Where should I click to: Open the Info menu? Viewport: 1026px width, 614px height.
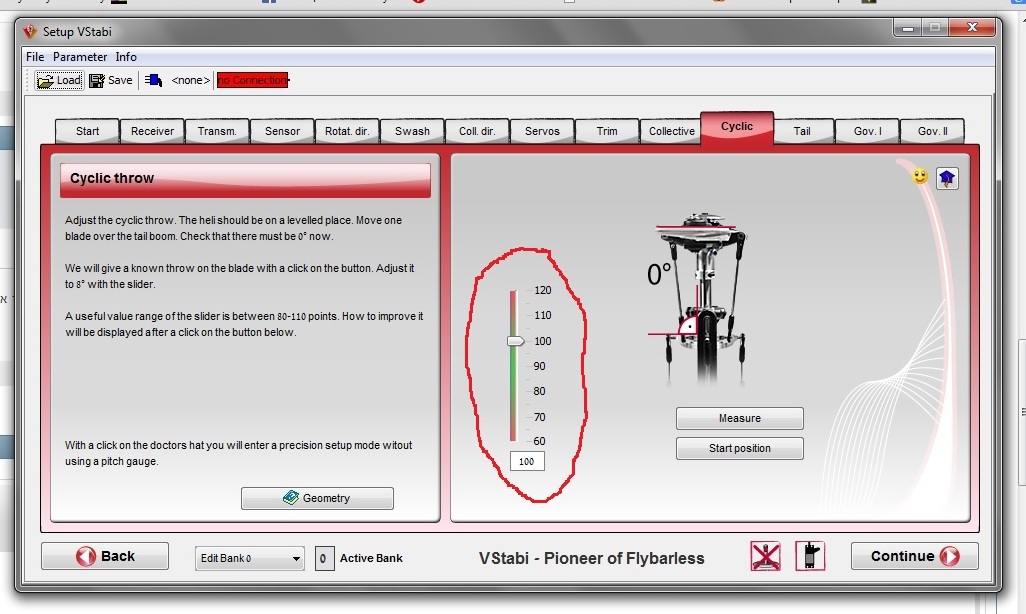pyautogui.click(x=126, y=57)
